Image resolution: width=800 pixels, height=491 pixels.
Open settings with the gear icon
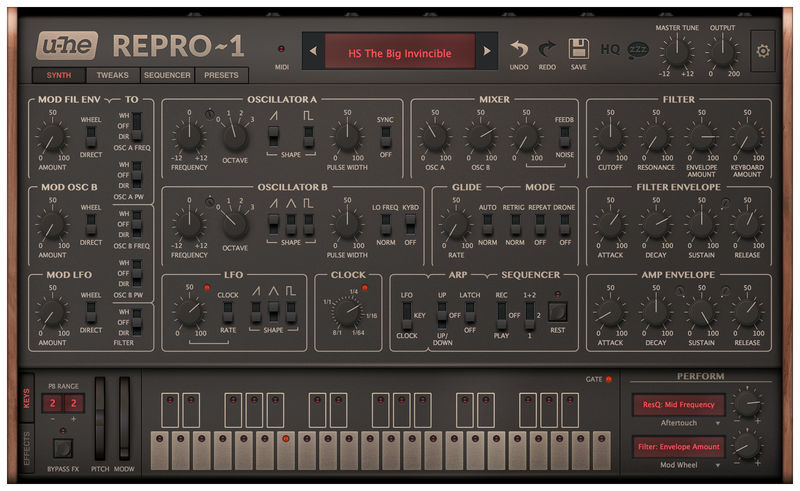[763, 51]
